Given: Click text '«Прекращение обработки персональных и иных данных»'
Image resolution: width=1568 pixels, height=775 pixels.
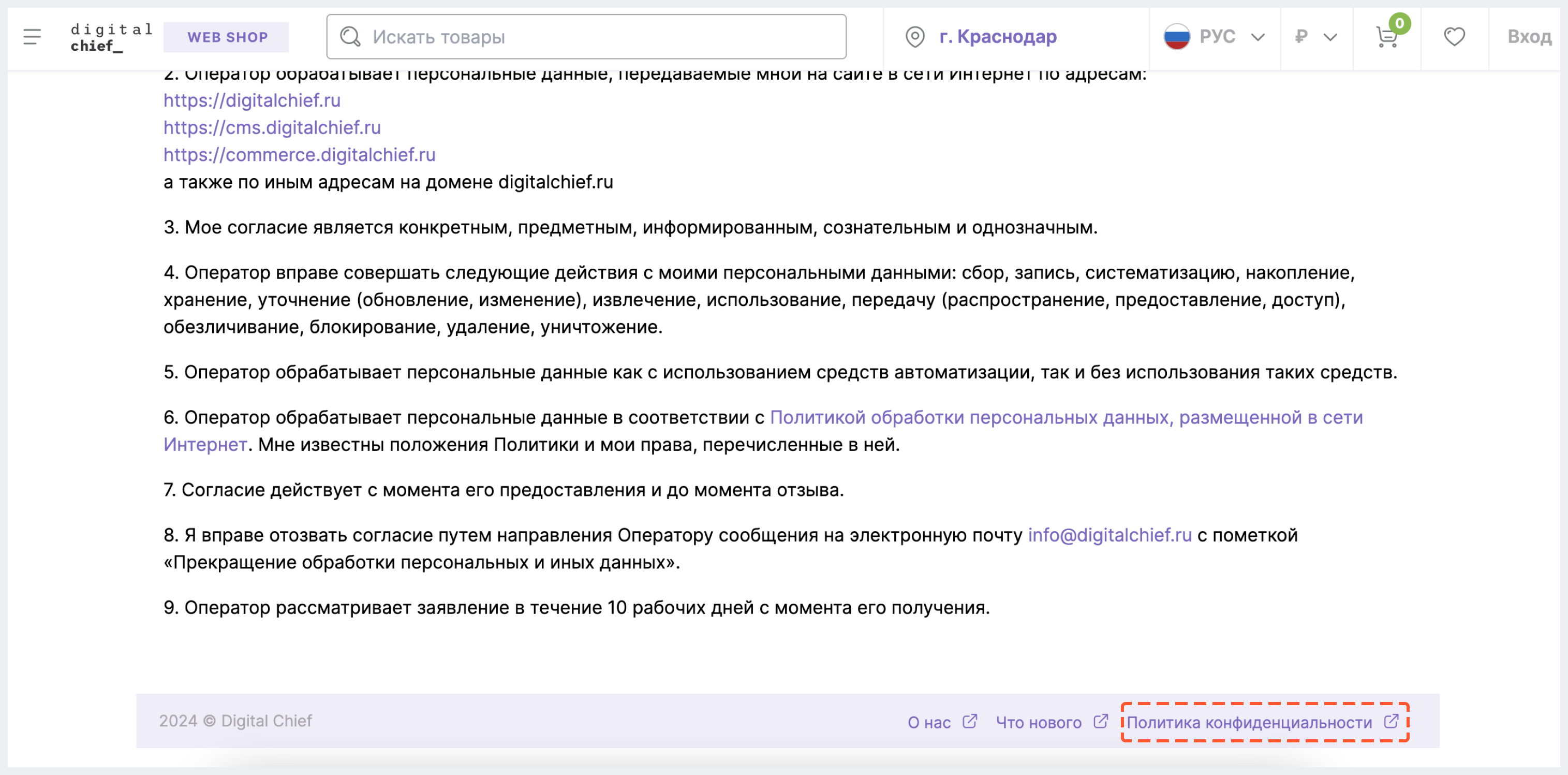Looking at the screenshot, I should point(421,563).
